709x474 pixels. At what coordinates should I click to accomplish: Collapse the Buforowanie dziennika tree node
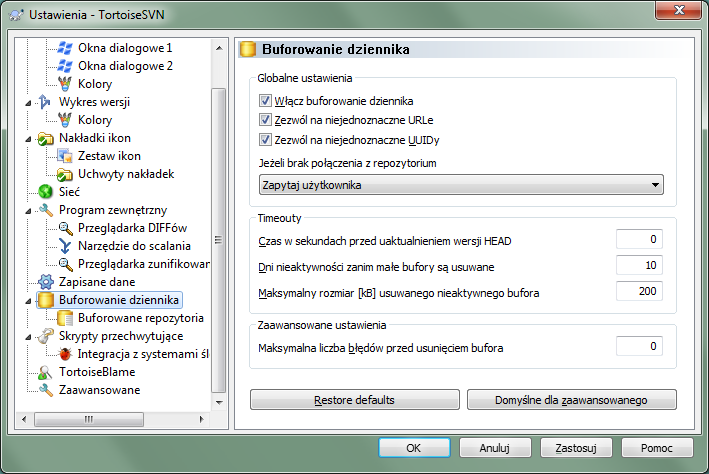(x=28, y=301)
